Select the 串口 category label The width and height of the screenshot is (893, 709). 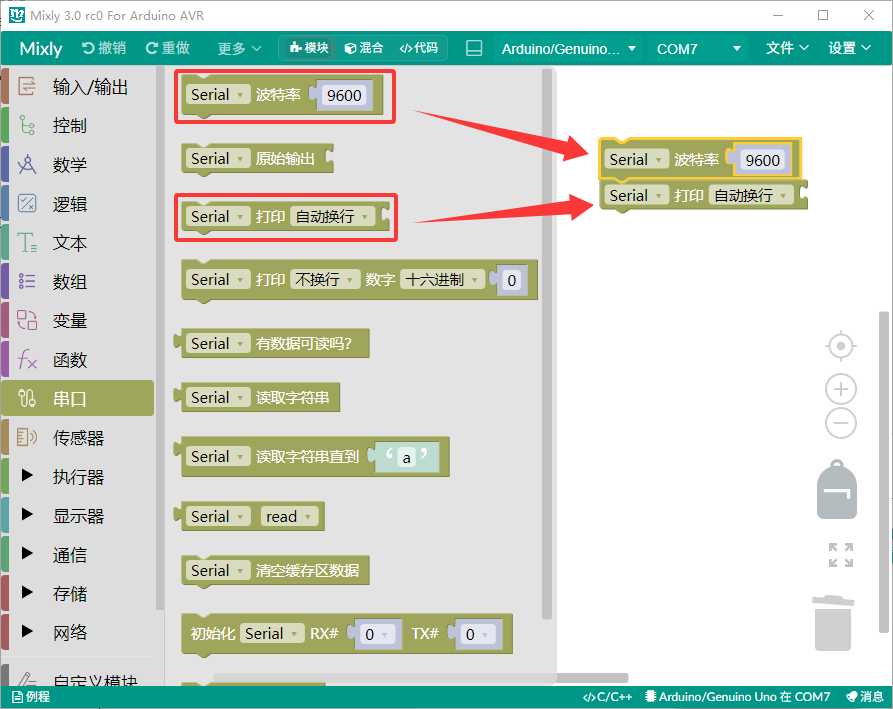click(69, 399)
